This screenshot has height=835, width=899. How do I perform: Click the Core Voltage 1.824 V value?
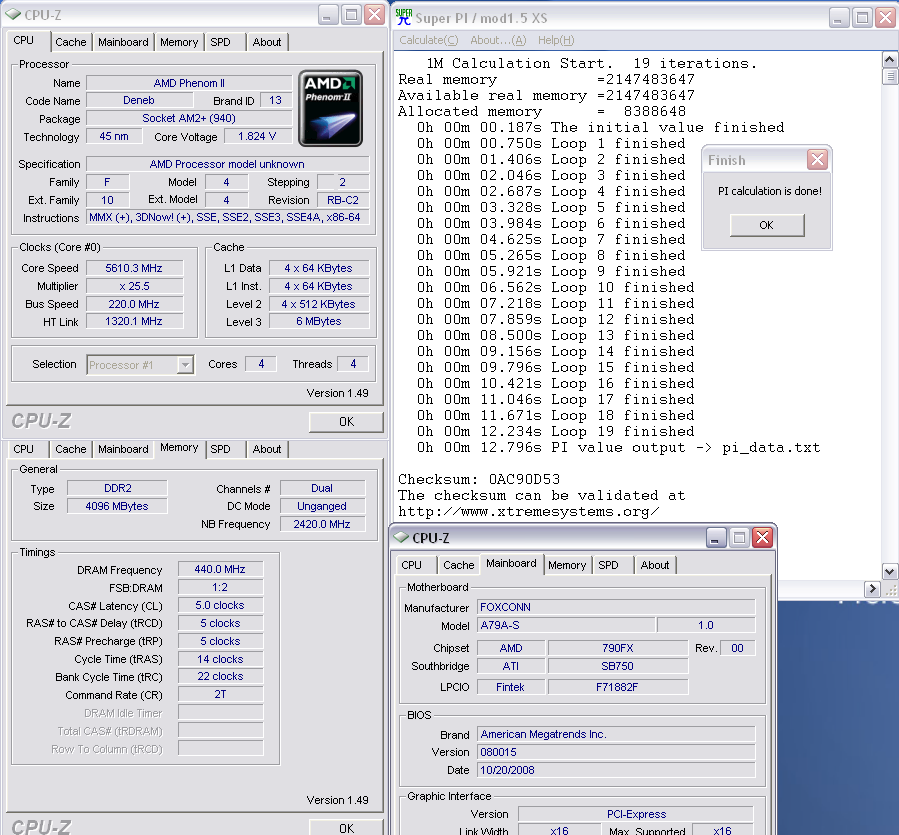[x=257, y=136]
